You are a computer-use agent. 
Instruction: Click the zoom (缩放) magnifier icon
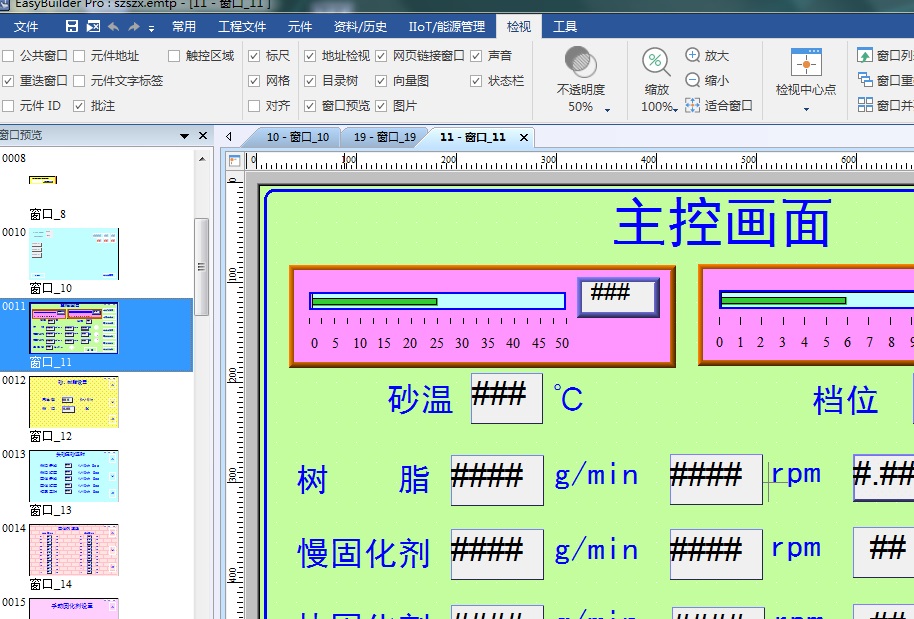[657, 62]
